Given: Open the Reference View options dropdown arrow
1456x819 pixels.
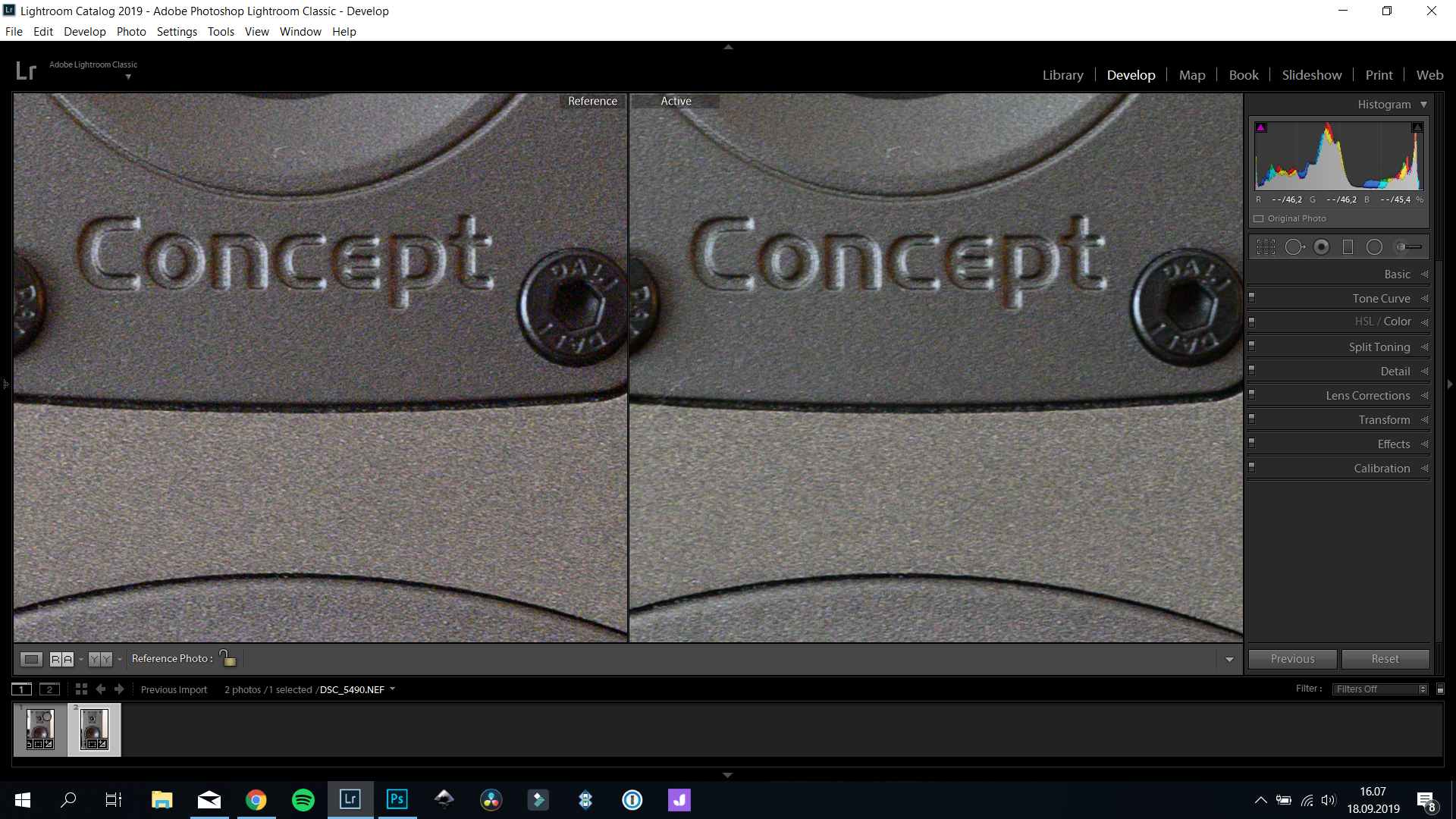Looking at the screenshot, I should tap(80, 660).
